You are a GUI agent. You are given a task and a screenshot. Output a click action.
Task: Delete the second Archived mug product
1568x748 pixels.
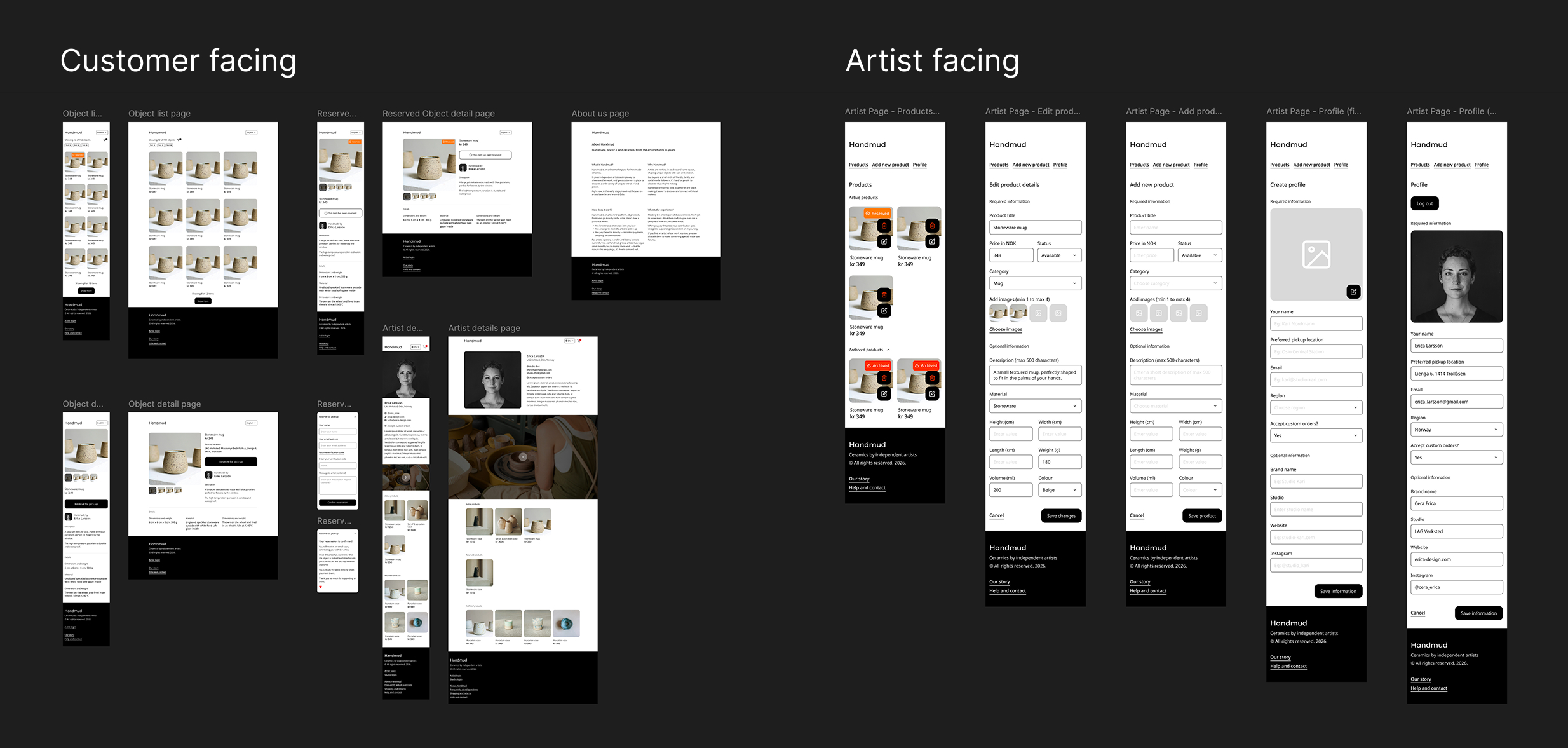click(x=932, y=378)
